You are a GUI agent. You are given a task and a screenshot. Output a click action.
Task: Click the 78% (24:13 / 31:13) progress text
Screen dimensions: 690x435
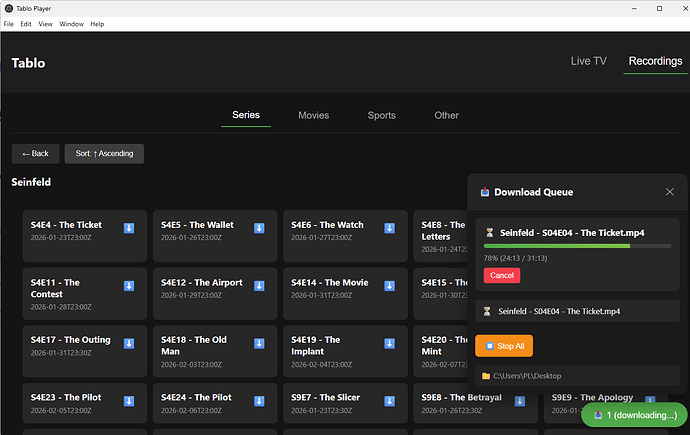pos(515,258)
